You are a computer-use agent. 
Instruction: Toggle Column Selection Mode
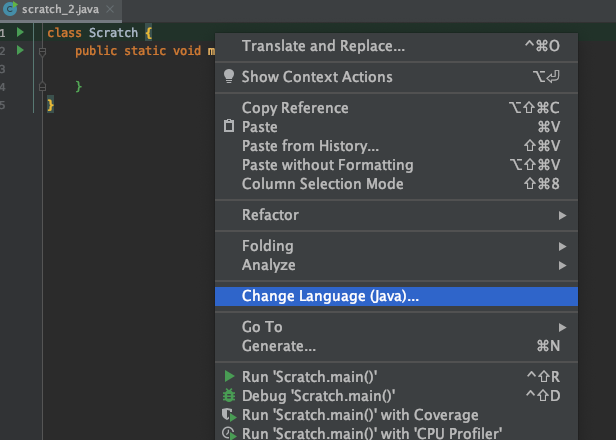(396, 184)
